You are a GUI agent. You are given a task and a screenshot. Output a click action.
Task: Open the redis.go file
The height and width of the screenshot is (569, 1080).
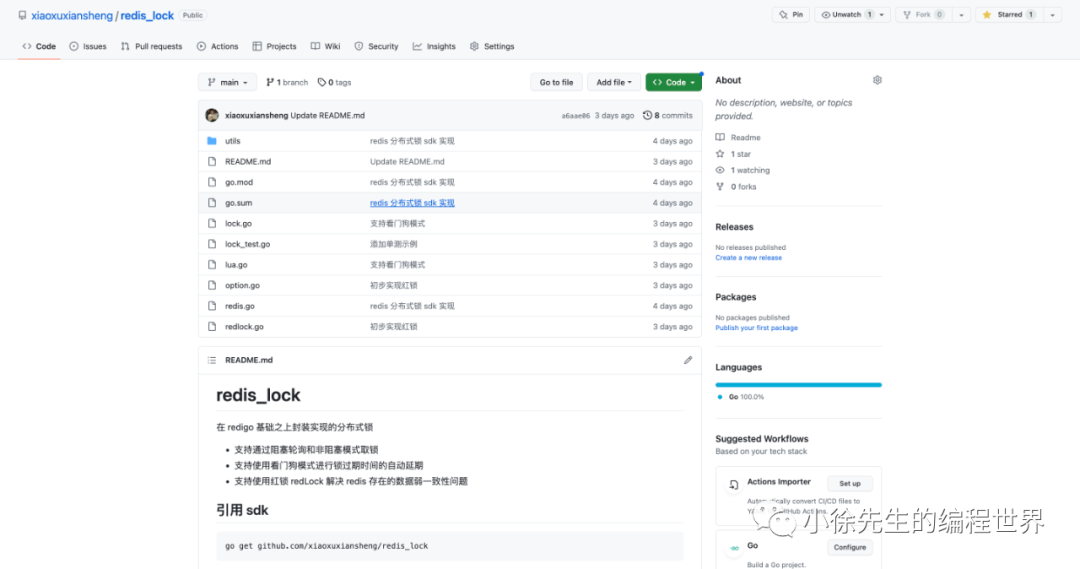click(x=240, y=306)
